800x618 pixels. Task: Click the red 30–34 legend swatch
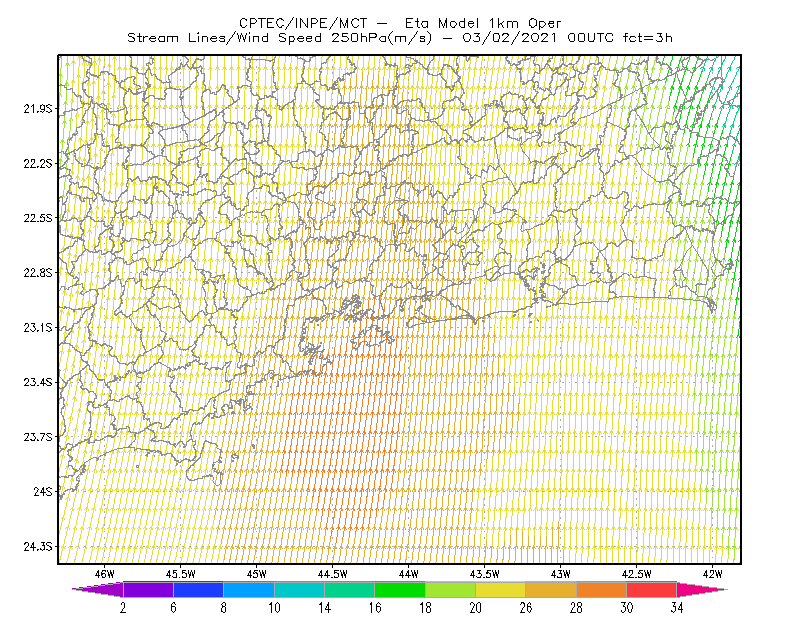(x=652, y=589)
